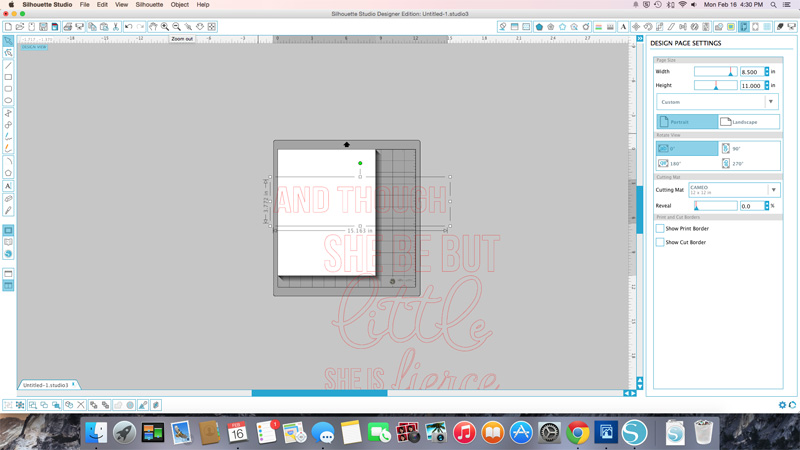
Task: Choose the Edit points tool
Action: pos(8,53)
